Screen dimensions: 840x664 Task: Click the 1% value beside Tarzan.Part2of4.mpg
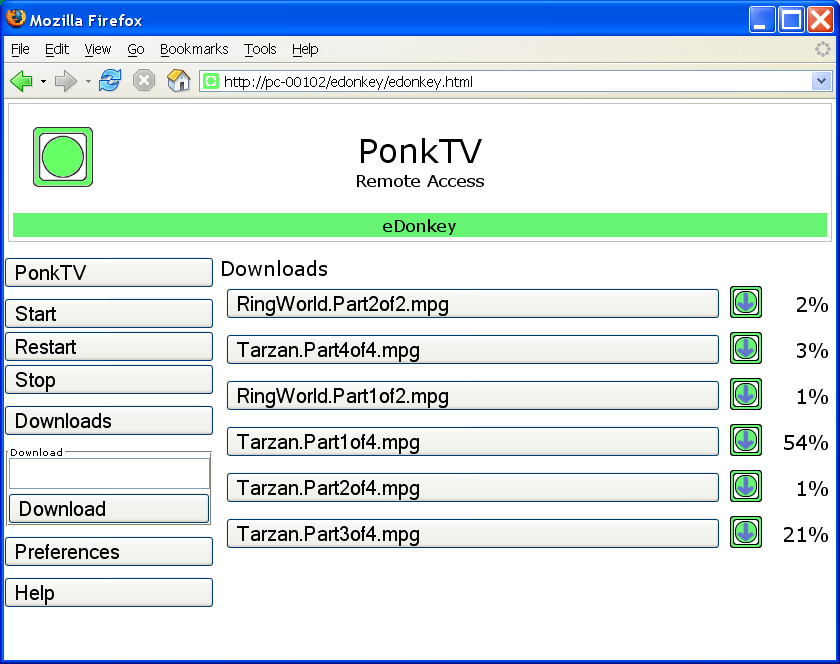click(812, 489)
